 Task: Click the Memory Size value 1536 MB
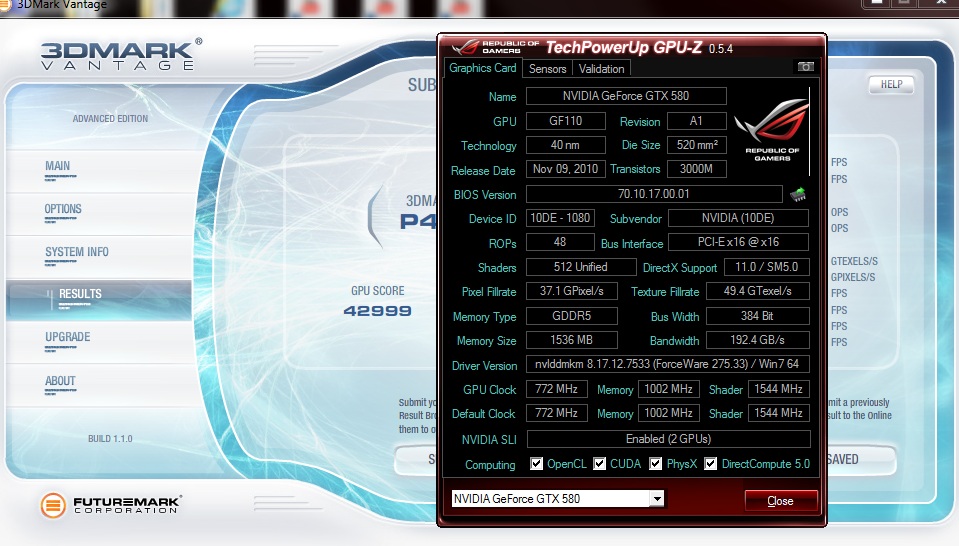click(572, 339)
